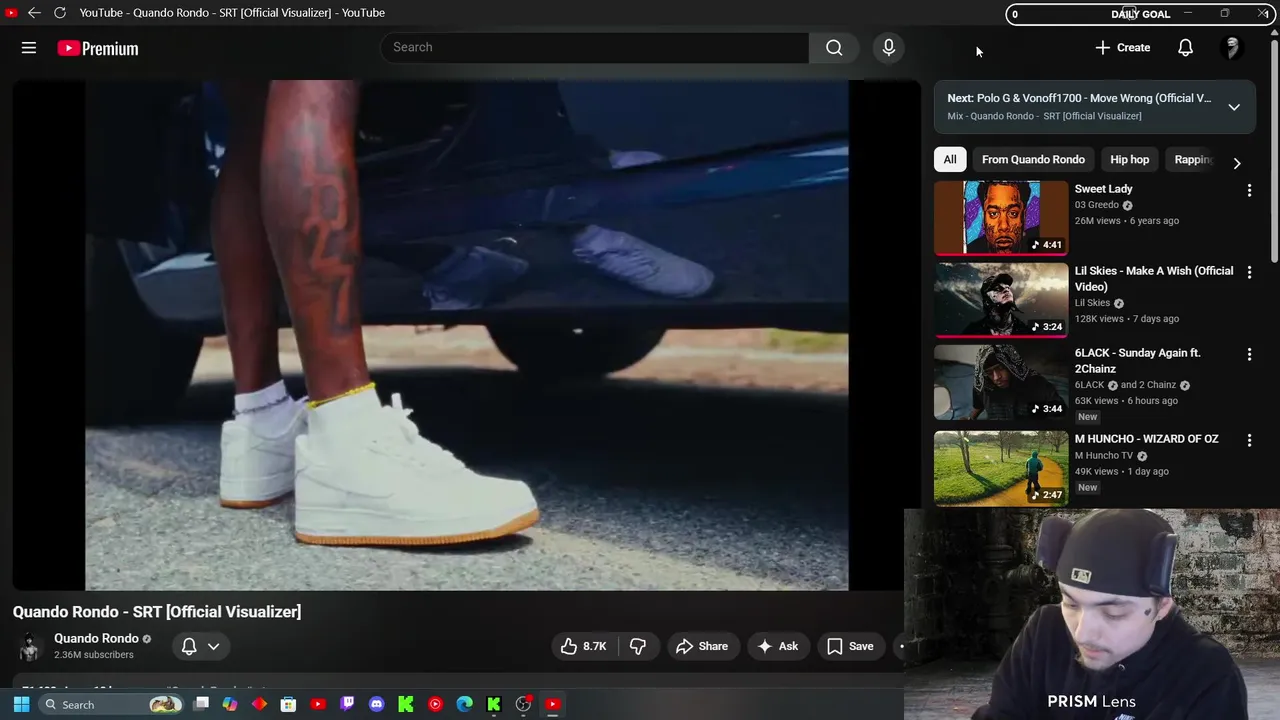Open options menu for Sweet Lady
The width and height of the screenshot is (1280, 720).
(x=1249, y=190)
